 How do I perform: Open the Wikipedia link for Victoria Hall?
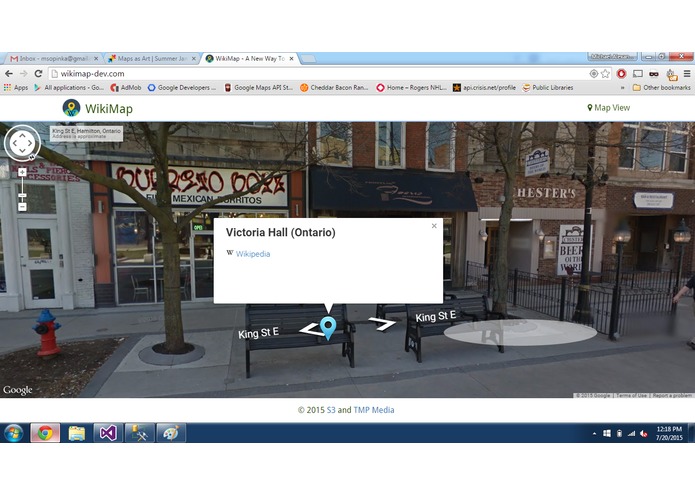coord(253,254)
